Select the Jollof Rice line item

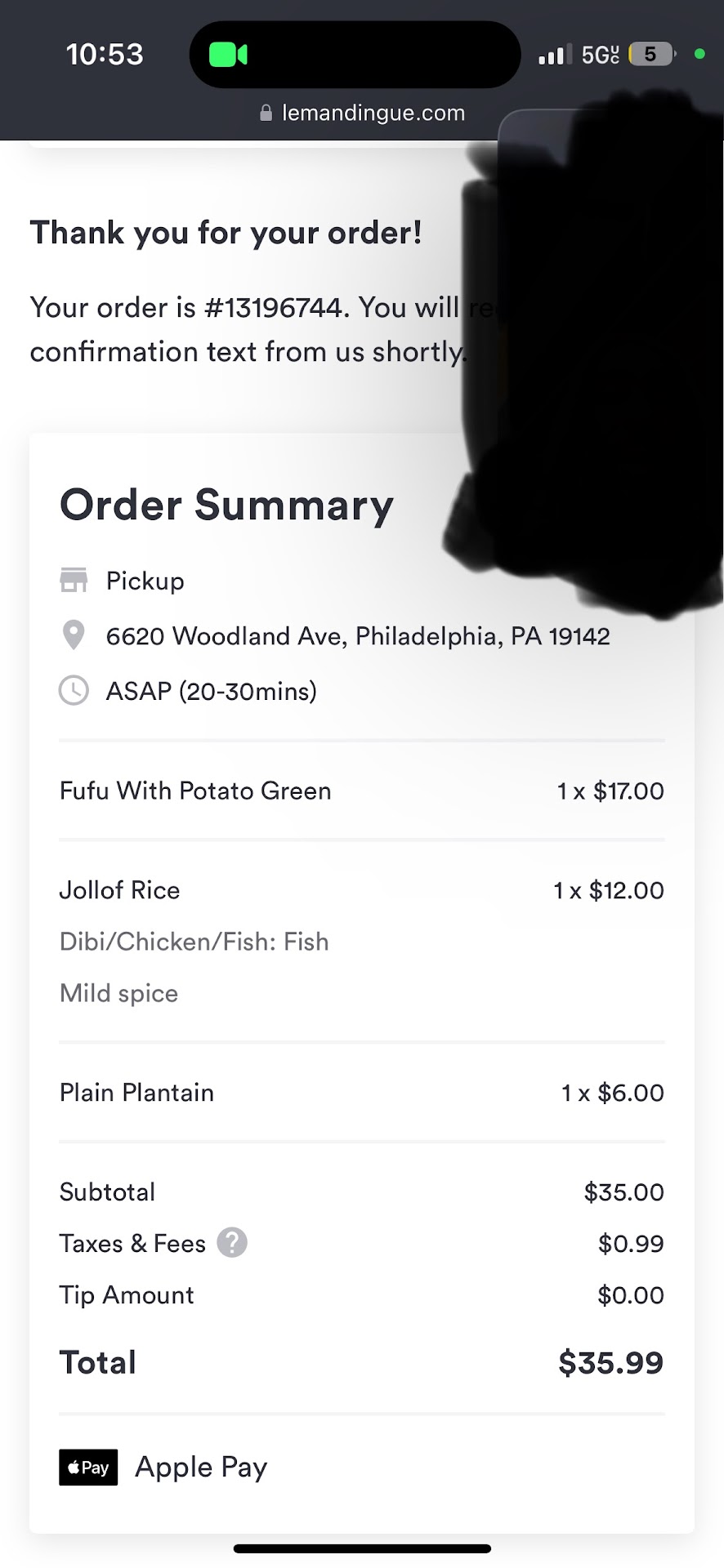click(120, 890)
